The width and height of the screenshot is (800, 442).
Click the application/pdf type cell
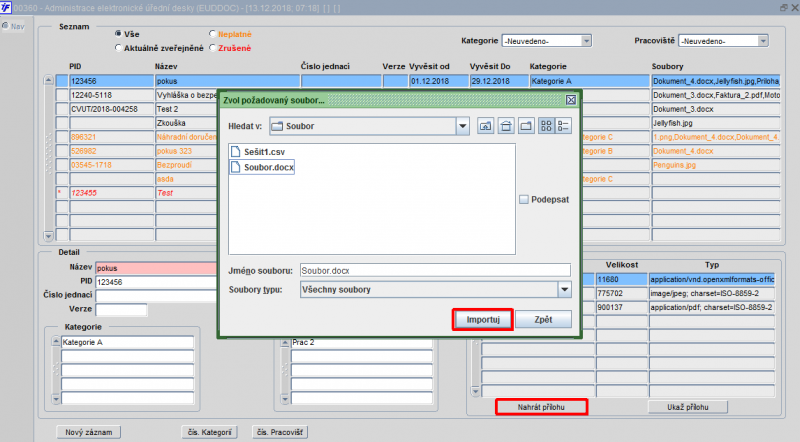pos(712,307)
